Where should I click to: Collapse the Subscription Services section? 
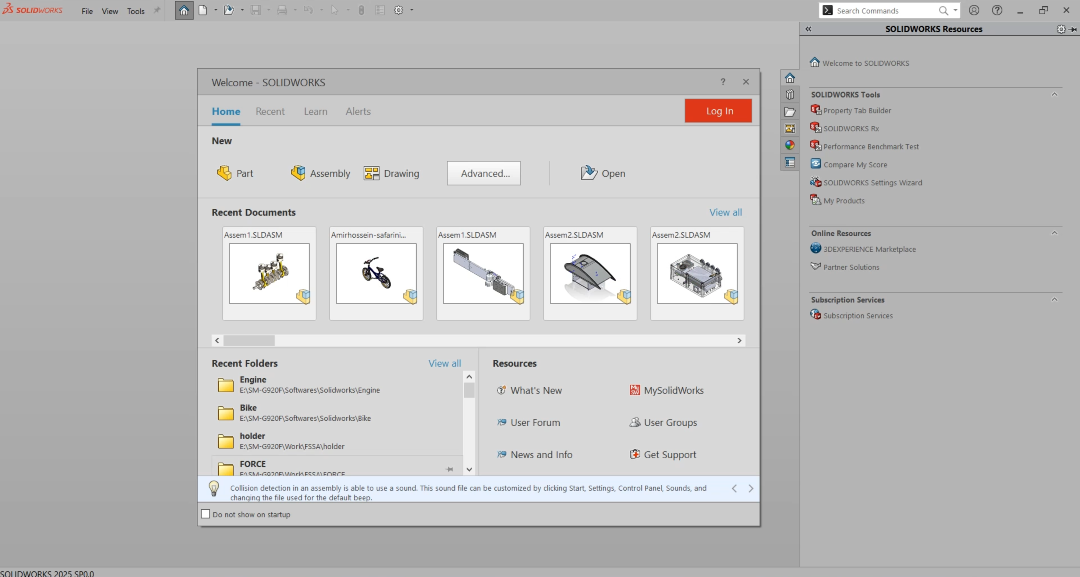(x=1054, y=300)
